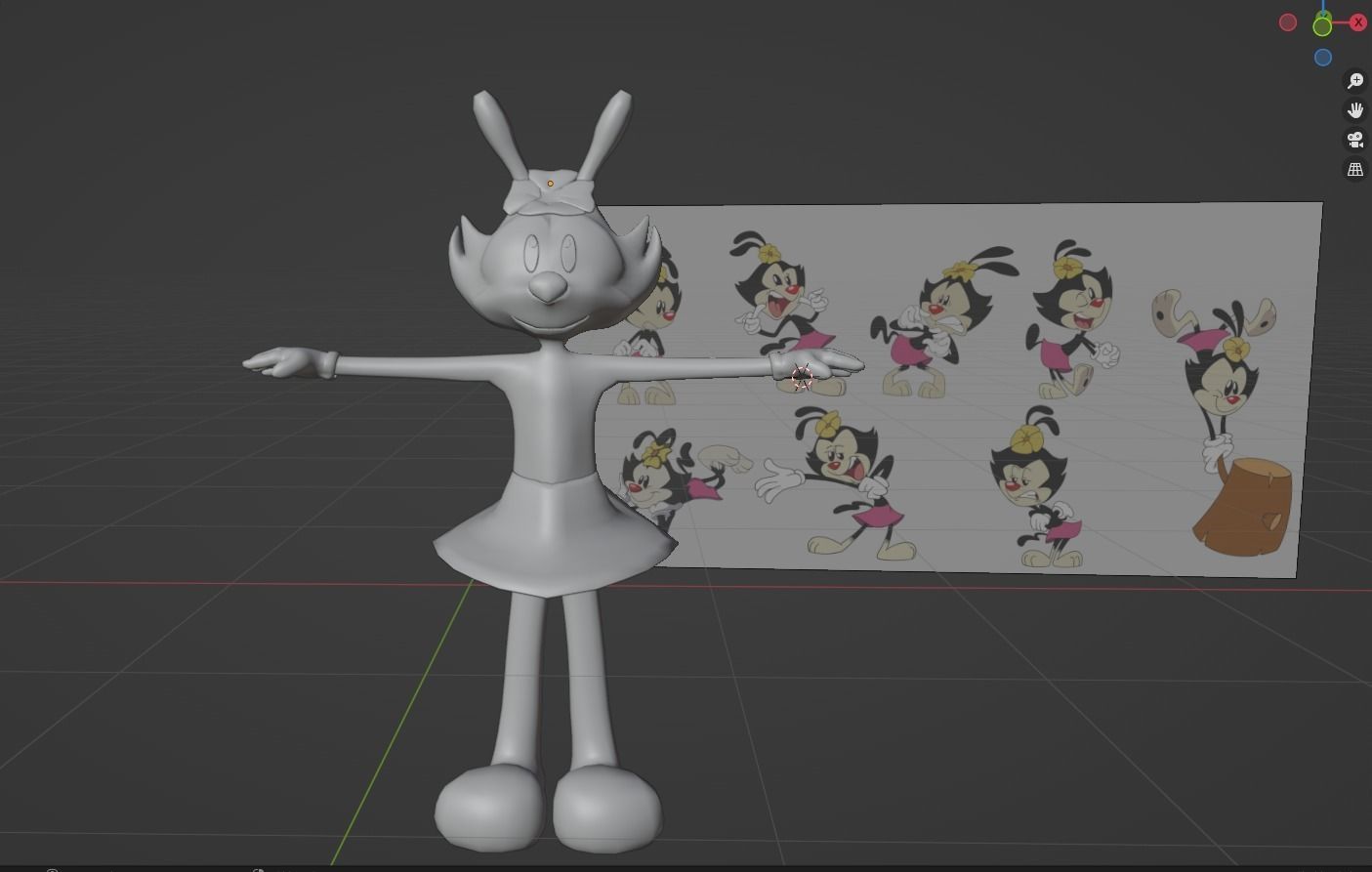The height and width of the screenshot is (872, 1372).
Task: Click the pan view hand icon
Action: pos(1355,110)
